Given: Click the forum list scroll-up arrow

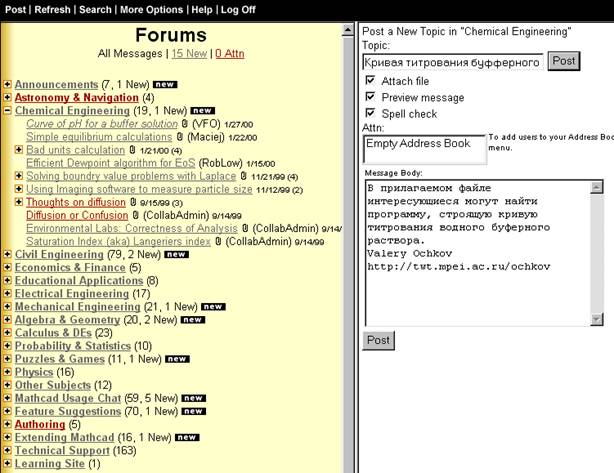Looking at the screenshot, I should (x=348, y=30).
